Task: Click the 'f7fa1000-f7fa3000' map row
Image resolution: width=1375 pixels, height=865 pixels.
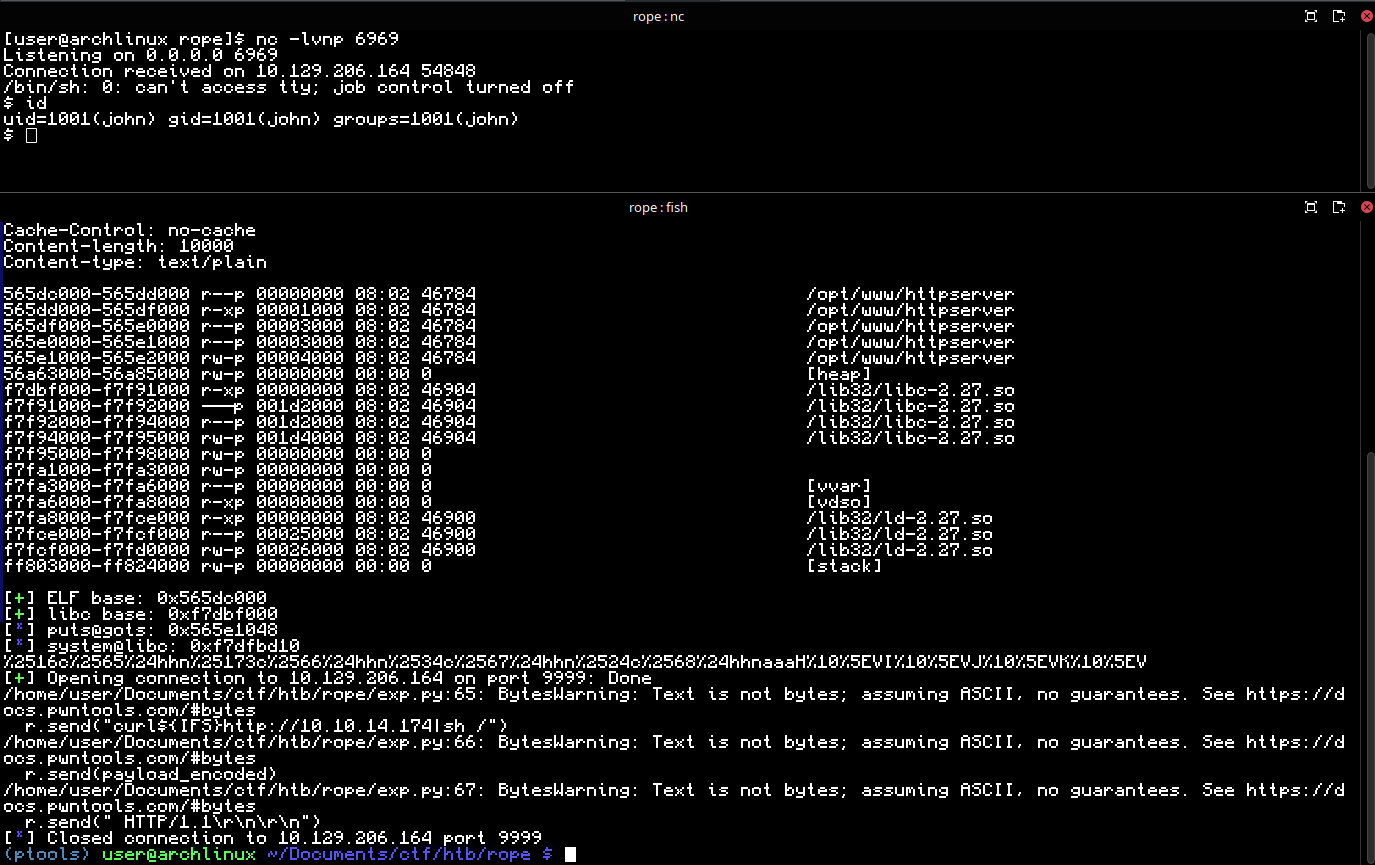Action: point(217,470)
